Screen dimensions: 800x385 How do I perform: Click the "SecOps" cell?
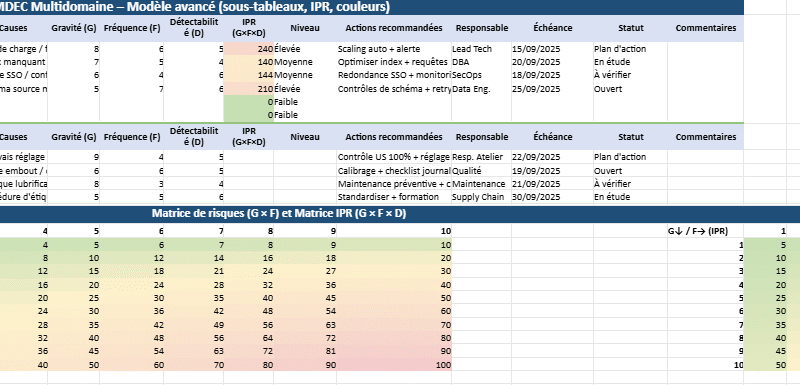coord(481,75)
